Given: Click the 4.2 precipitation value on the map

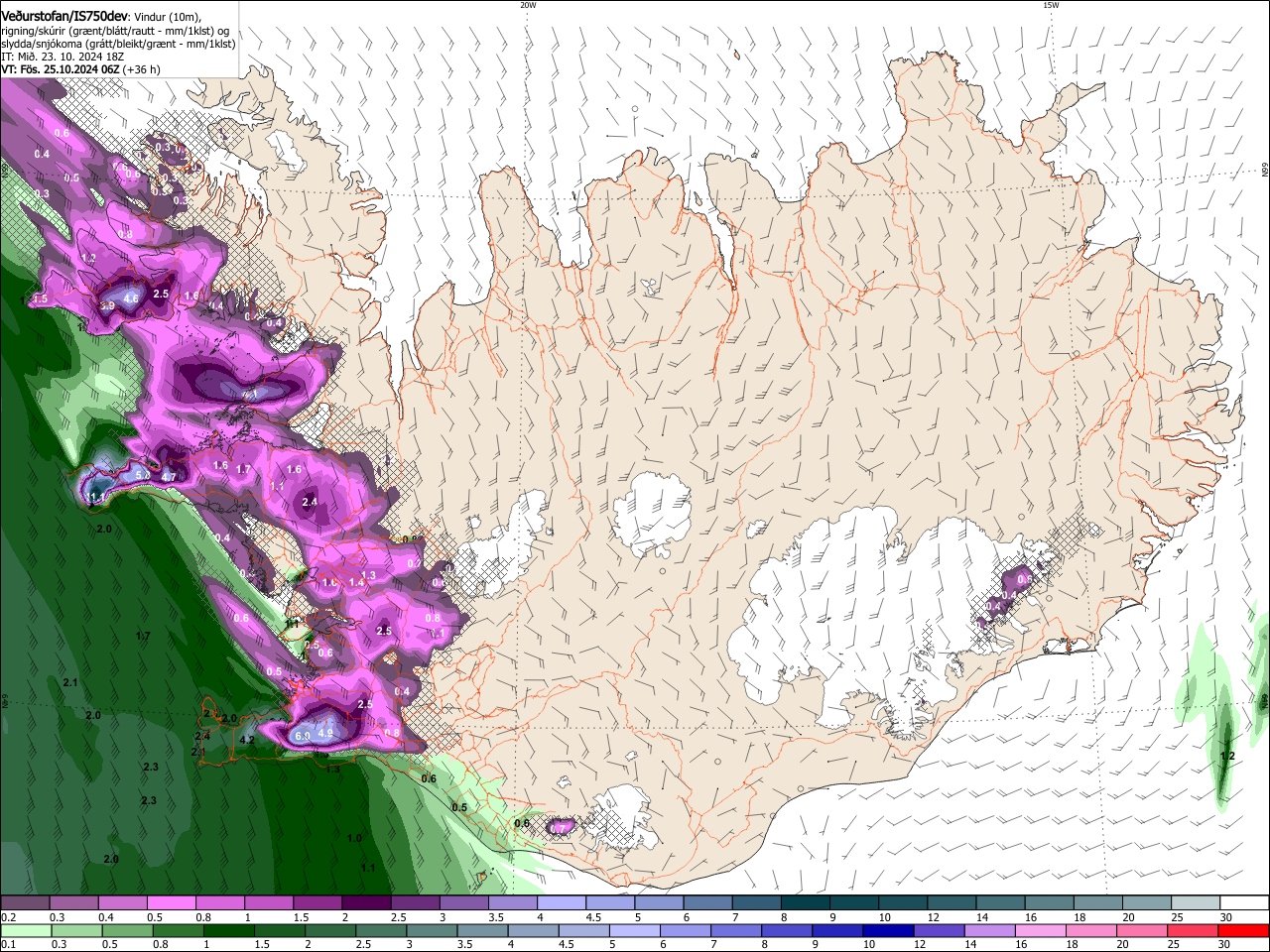Looking at the screenshot, I should [x=248, y=740].
